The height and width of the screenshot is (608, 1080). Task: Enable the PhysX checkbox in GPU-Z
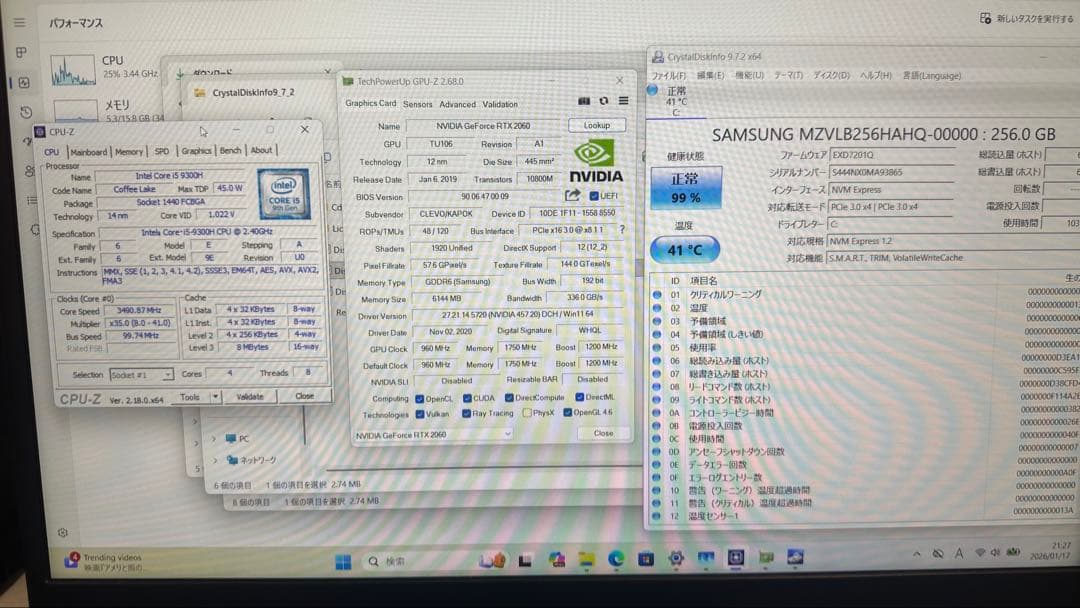coord(527,412)
